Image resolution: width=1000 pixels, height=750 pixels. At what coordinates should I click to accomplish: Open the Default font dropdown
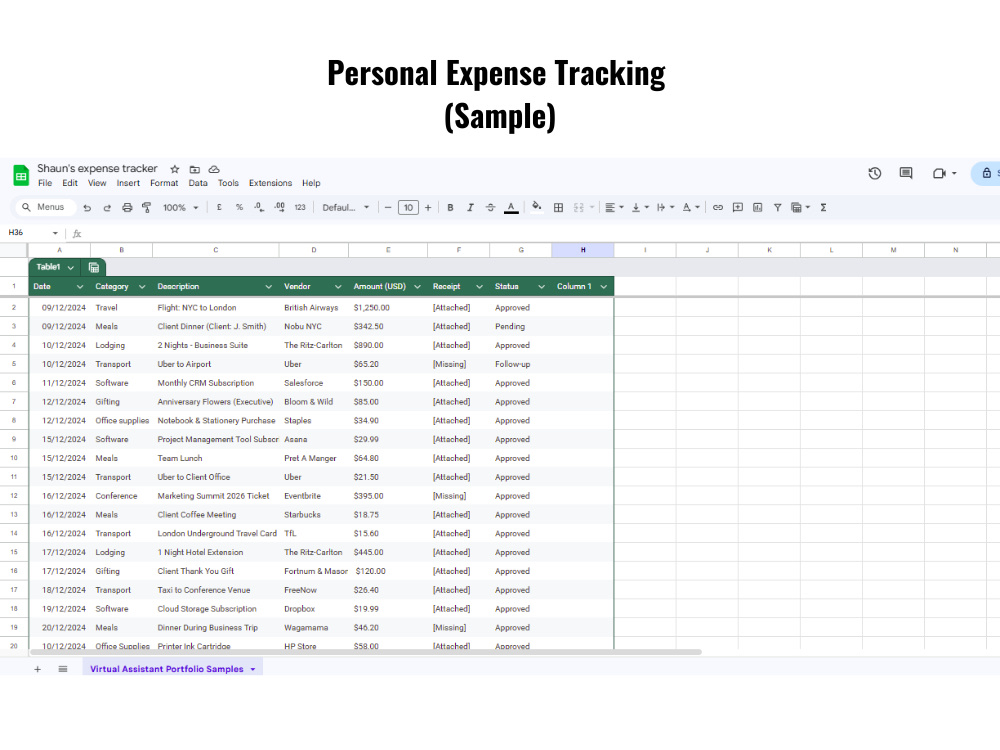click(x=346, y=207)
